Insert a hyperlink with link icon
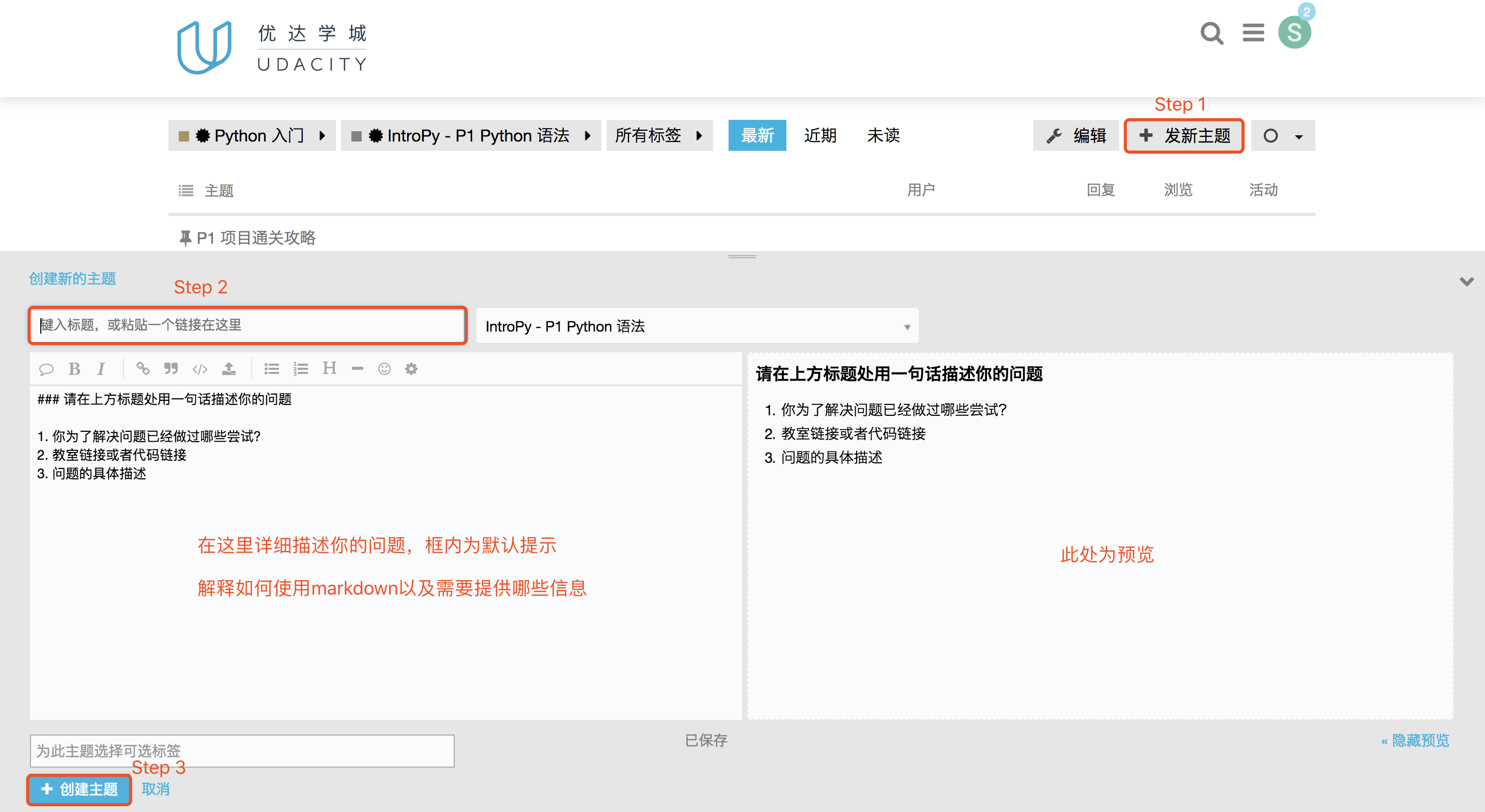The width and height of the screenshot is (1485, 812). (143, 369)
